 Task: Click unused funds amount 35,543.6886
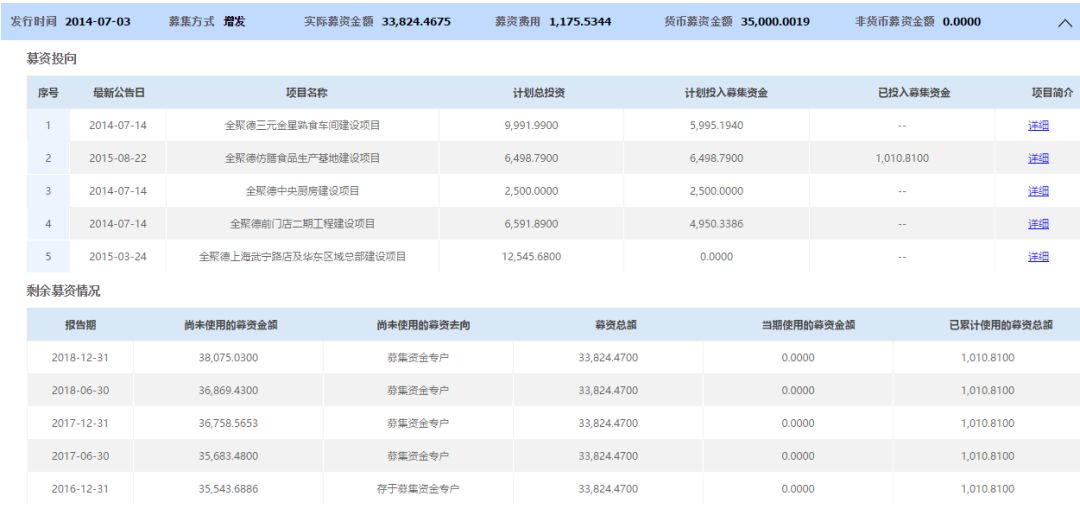tap(228, 489)
